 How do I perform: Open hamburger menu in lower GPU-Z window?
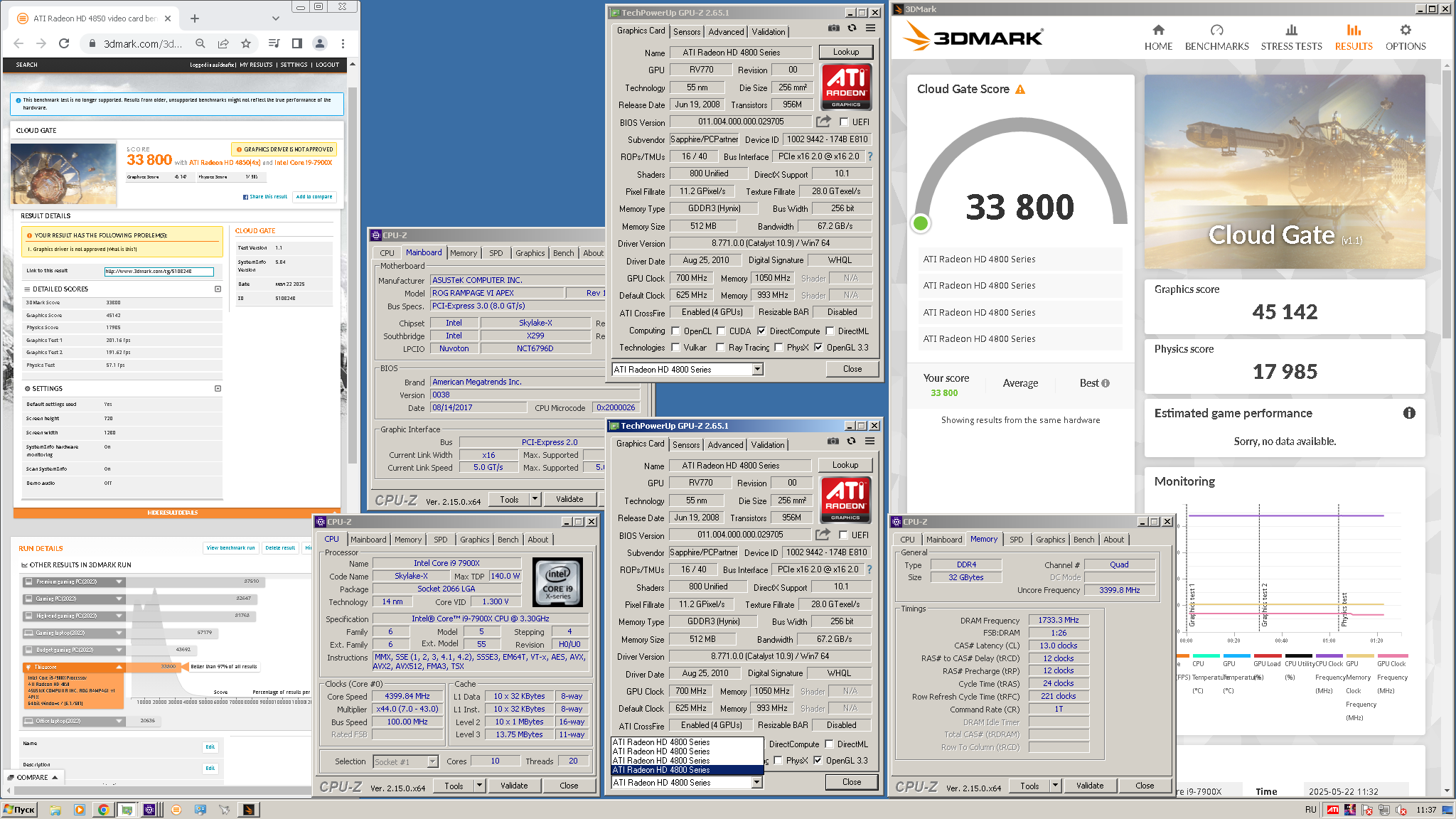coord(869,441)
